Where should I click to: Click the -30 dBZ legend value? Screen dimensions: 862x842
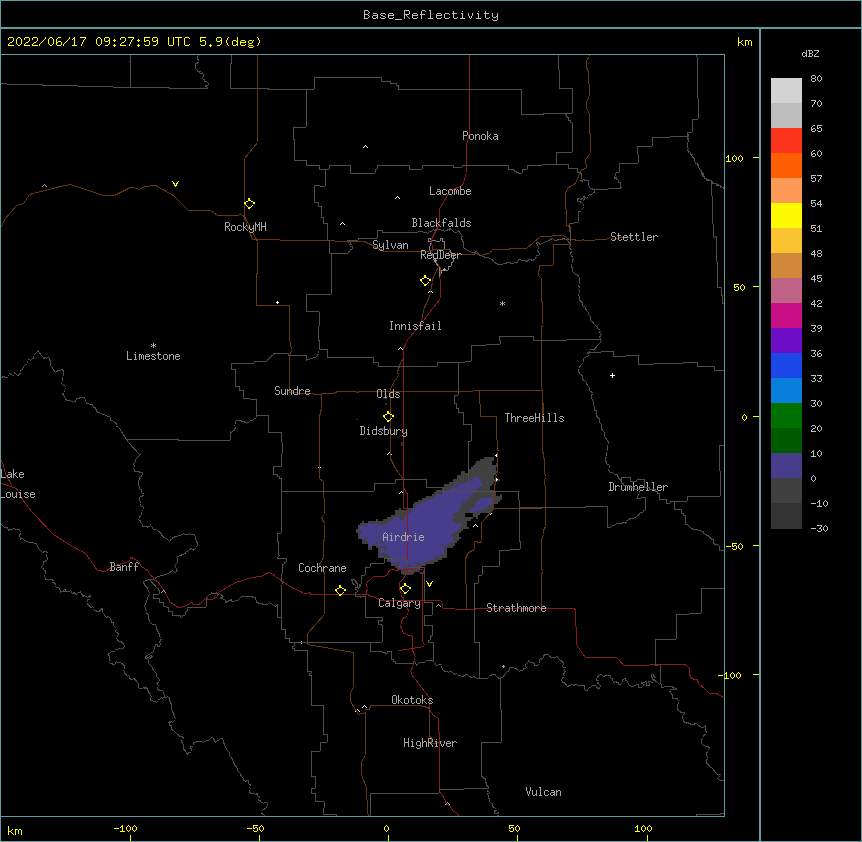tap(819, 528)
